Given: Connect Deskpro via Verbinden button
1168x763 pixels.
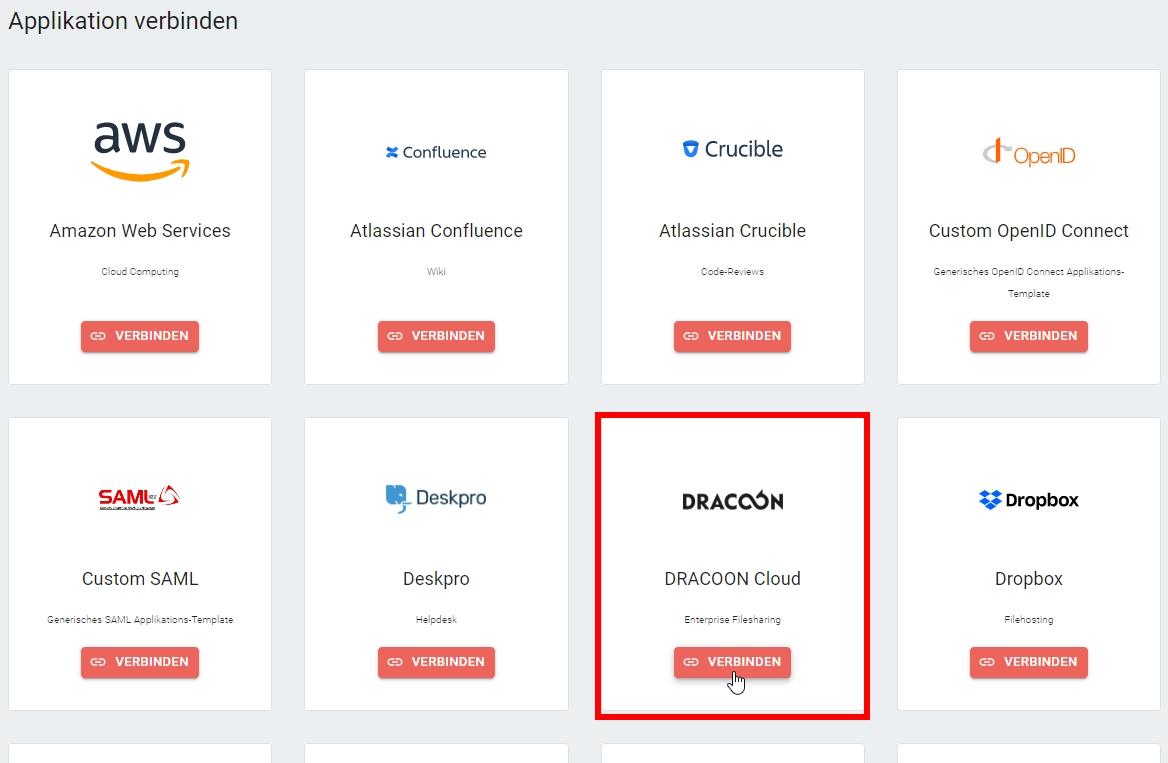Looking at the screenshot, I should coord(436,662).
